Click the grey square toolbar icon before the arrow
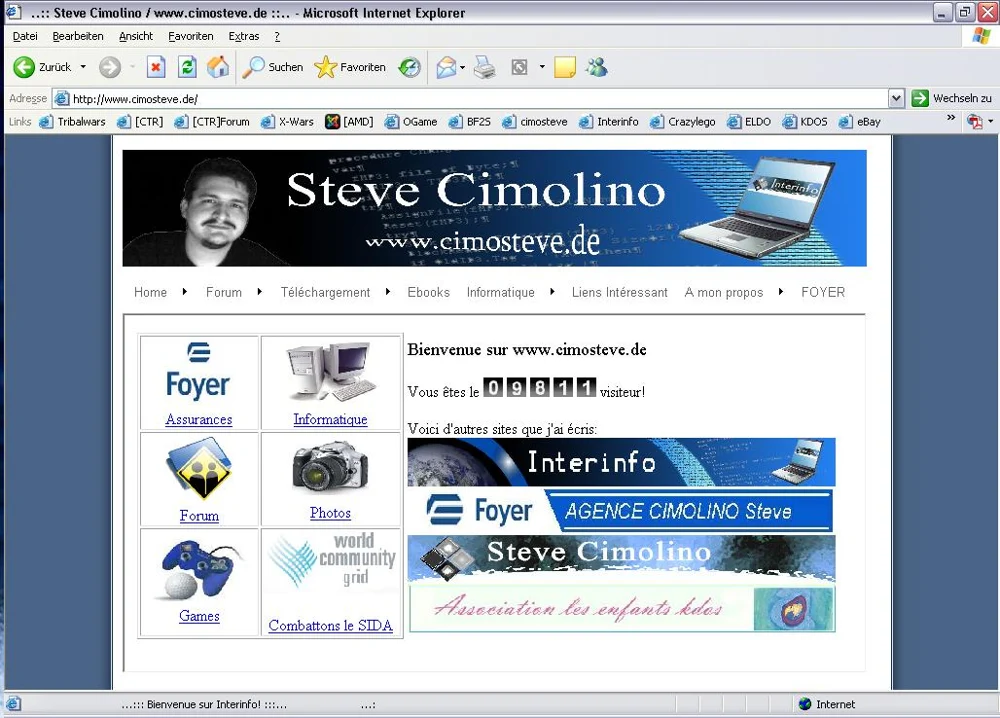This screenshot has height=718, width=1000. click(x=520, y=67)
